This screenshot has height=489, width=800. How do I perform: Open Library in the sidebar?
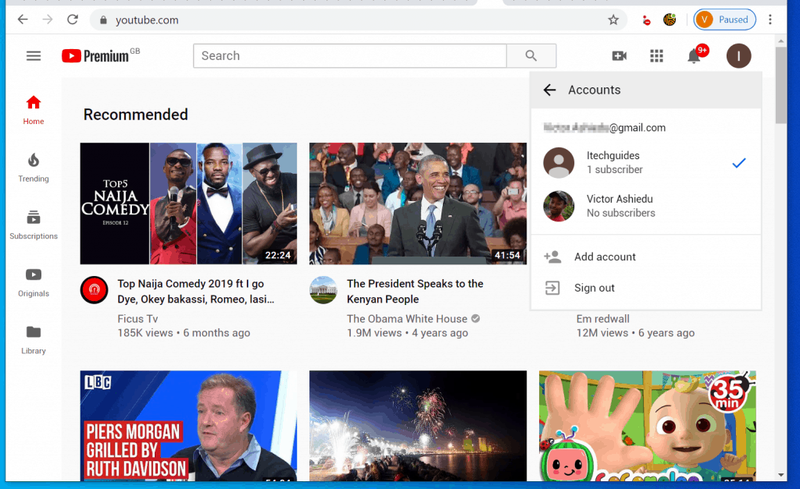click(x=33, y=339)
